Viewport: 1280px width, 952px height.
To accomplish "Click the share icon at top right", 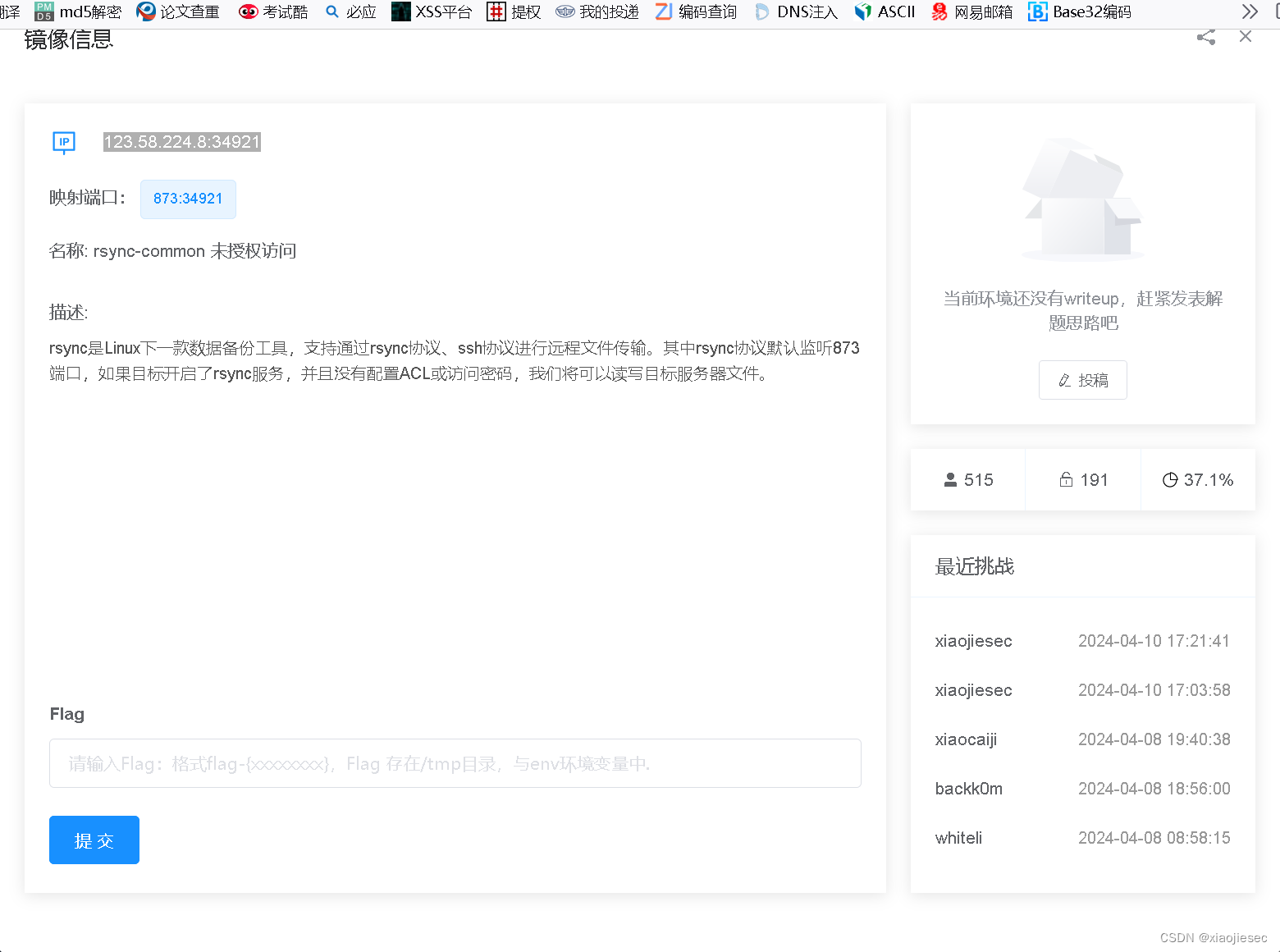I will [1205, 36].
